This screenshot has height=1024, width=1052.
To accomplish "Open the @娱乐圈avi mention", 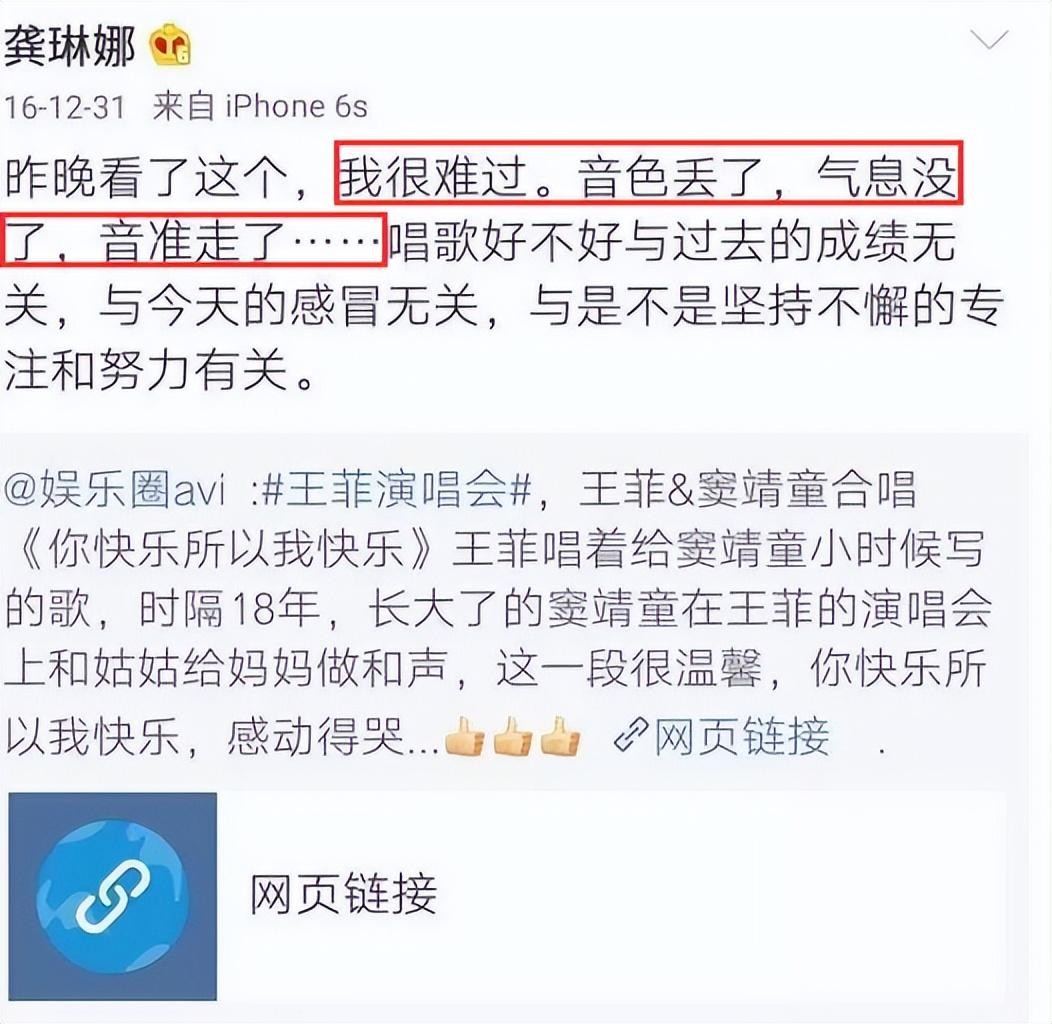I will tap(114, 489).
